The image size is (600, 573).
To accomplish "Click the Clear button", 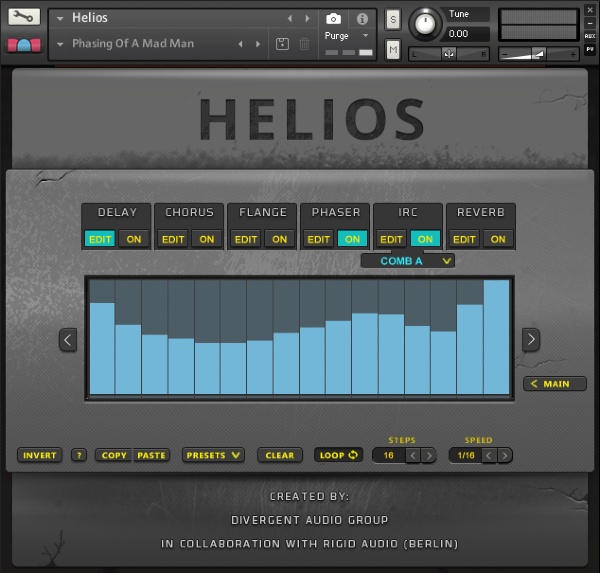I will [x=280, y=455].
